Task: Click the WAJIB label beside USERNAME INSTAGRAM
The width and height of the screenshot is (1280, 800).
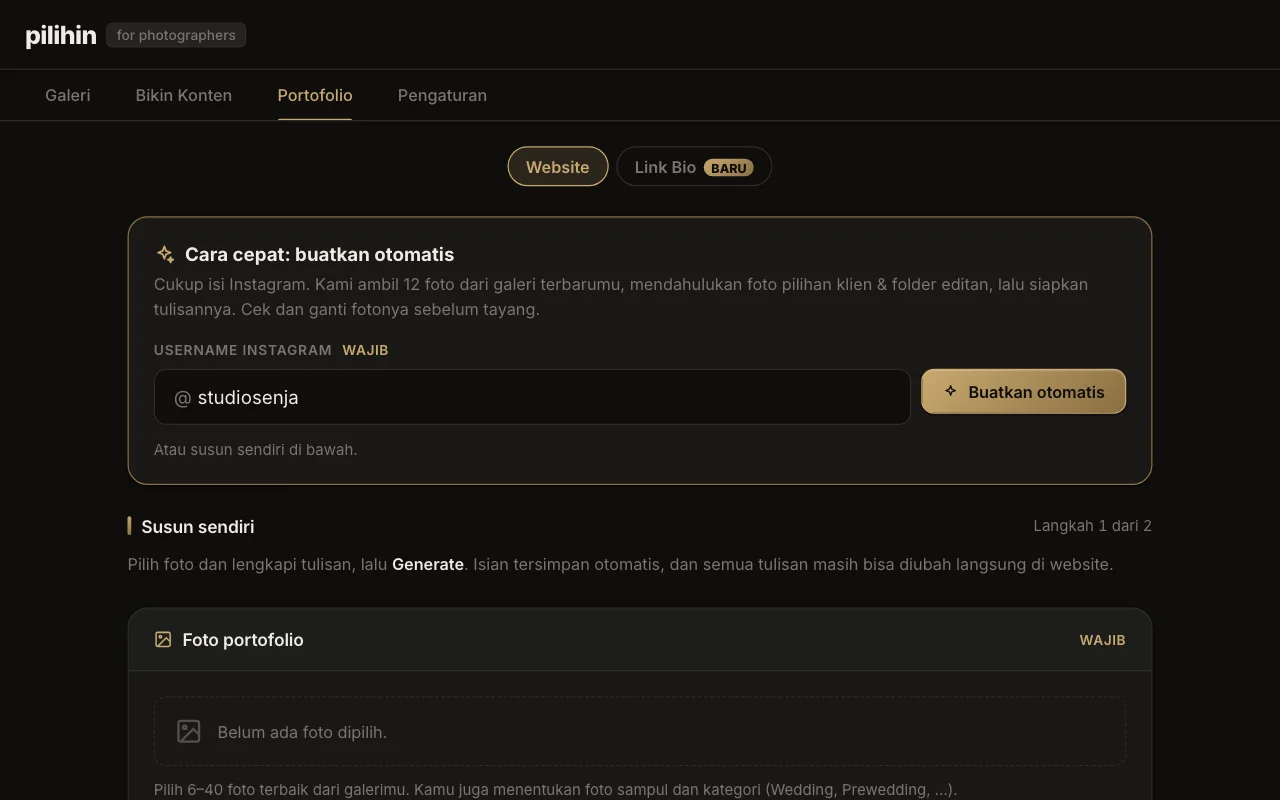Action: click(365, 350)
